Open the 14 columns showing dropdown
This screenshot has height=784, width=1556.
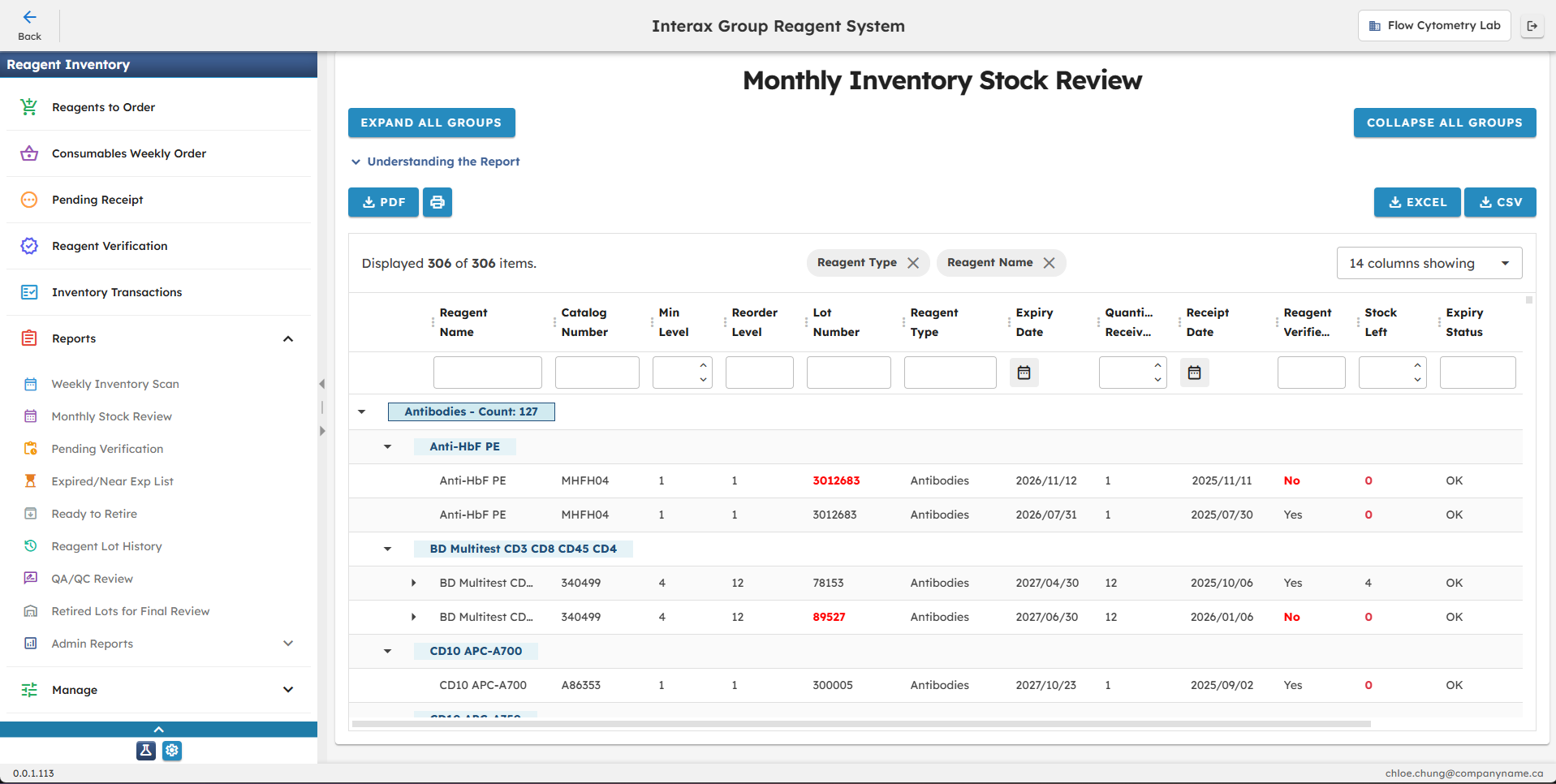[x=1429, y=263]
